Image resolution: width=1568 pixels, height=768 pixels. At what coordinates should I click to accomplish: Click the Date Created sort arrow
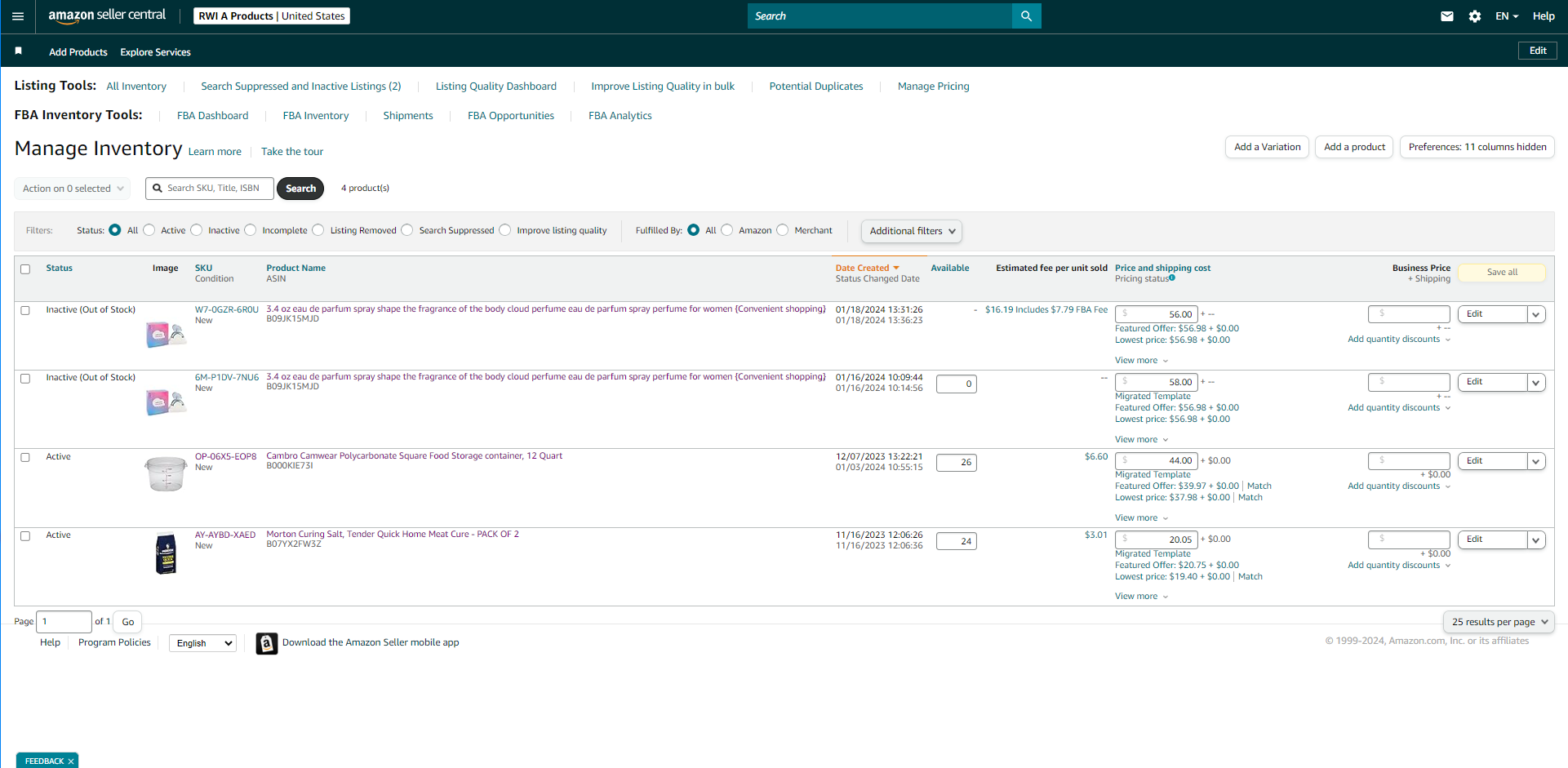(x=896, y=268)
